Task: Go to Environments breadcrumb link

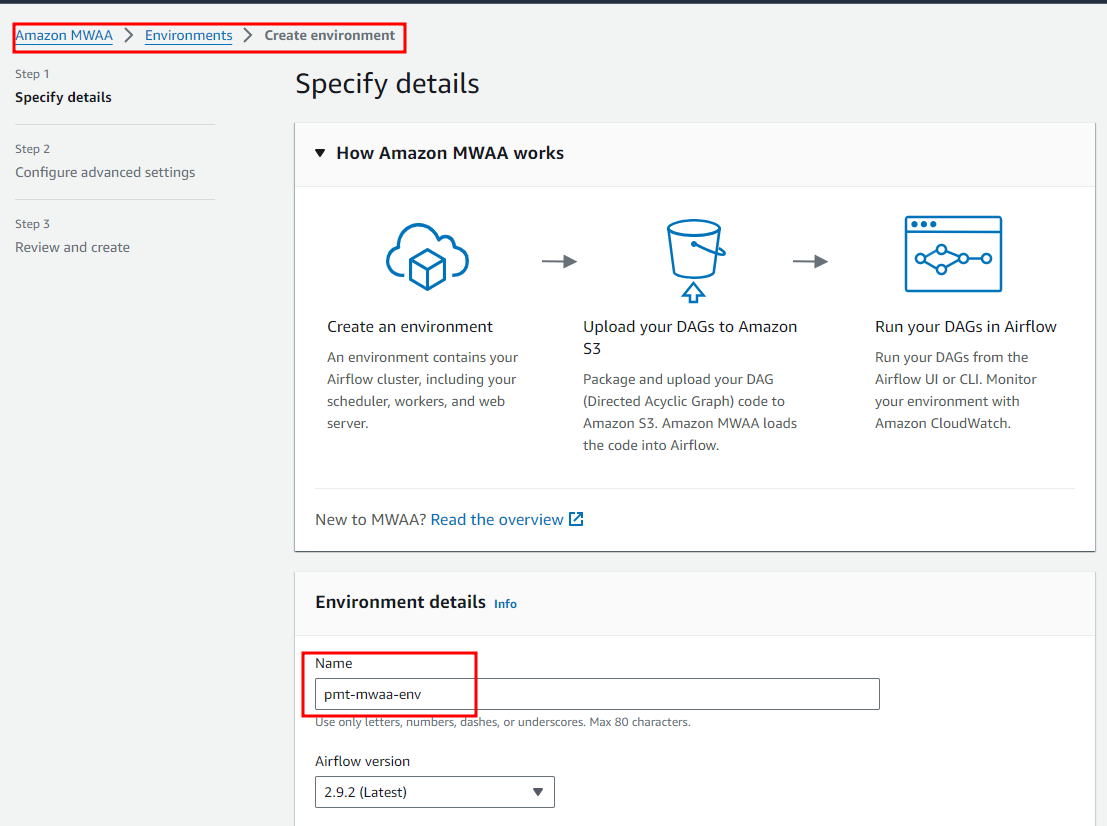Action: click(x=189, y=35)
